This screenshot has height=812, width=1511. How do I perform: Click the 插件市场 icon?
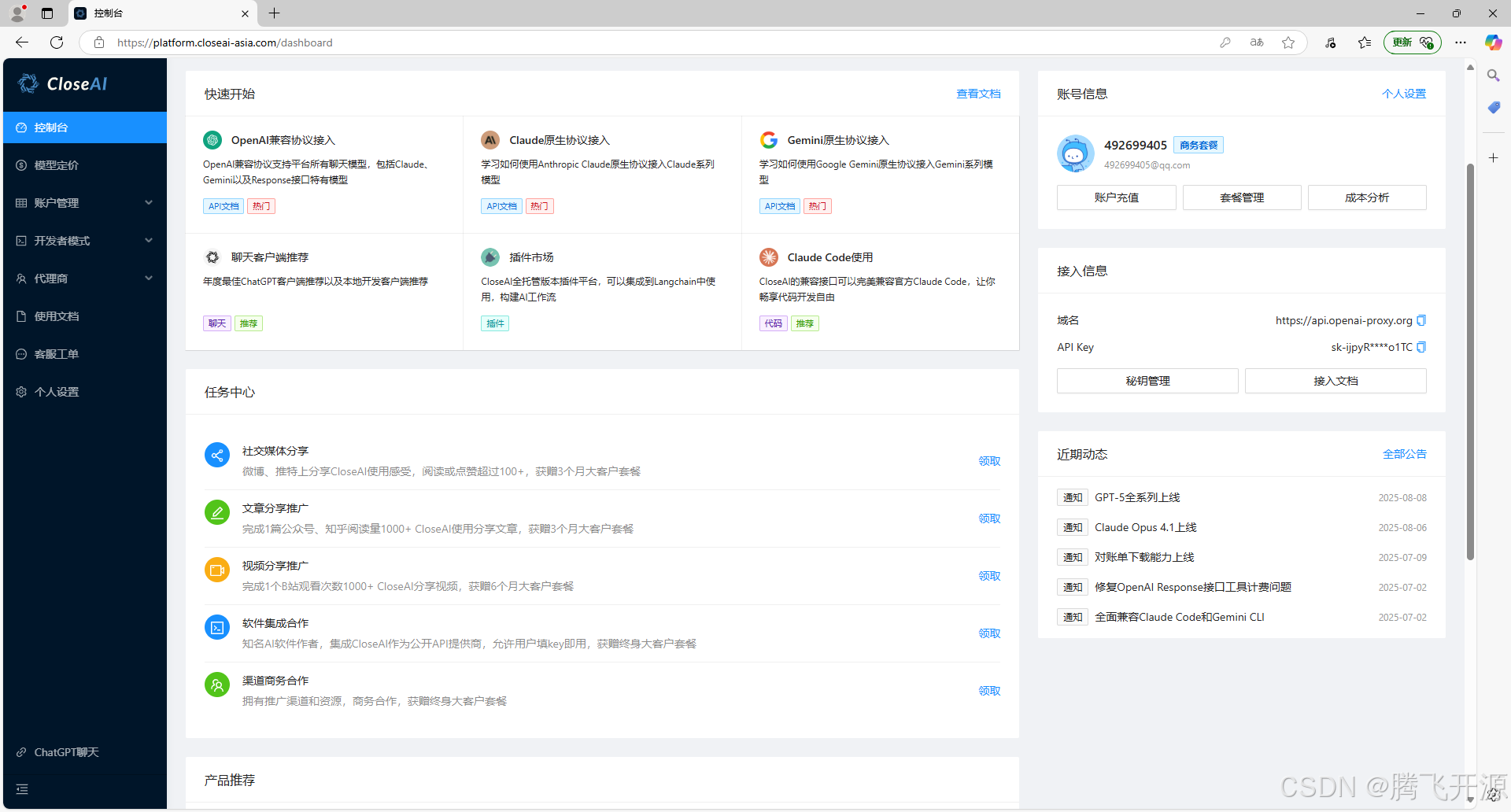click(x=490, y=257)
